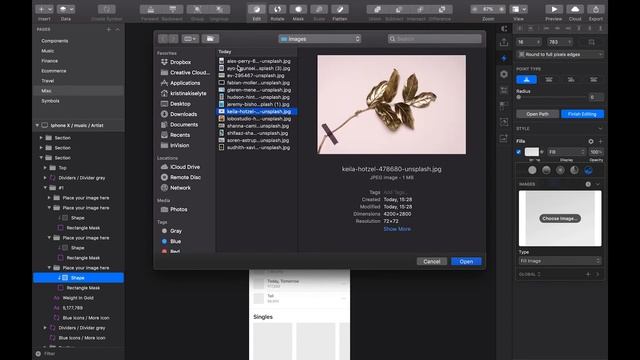Select the Mirrored point type button

(x=549, y=80)
